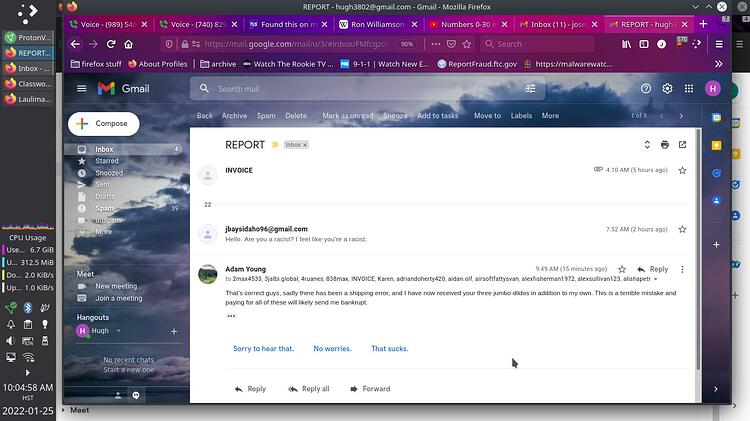
Task: Get add-ons plus icon in side panel
Action: tap(716, 244)
